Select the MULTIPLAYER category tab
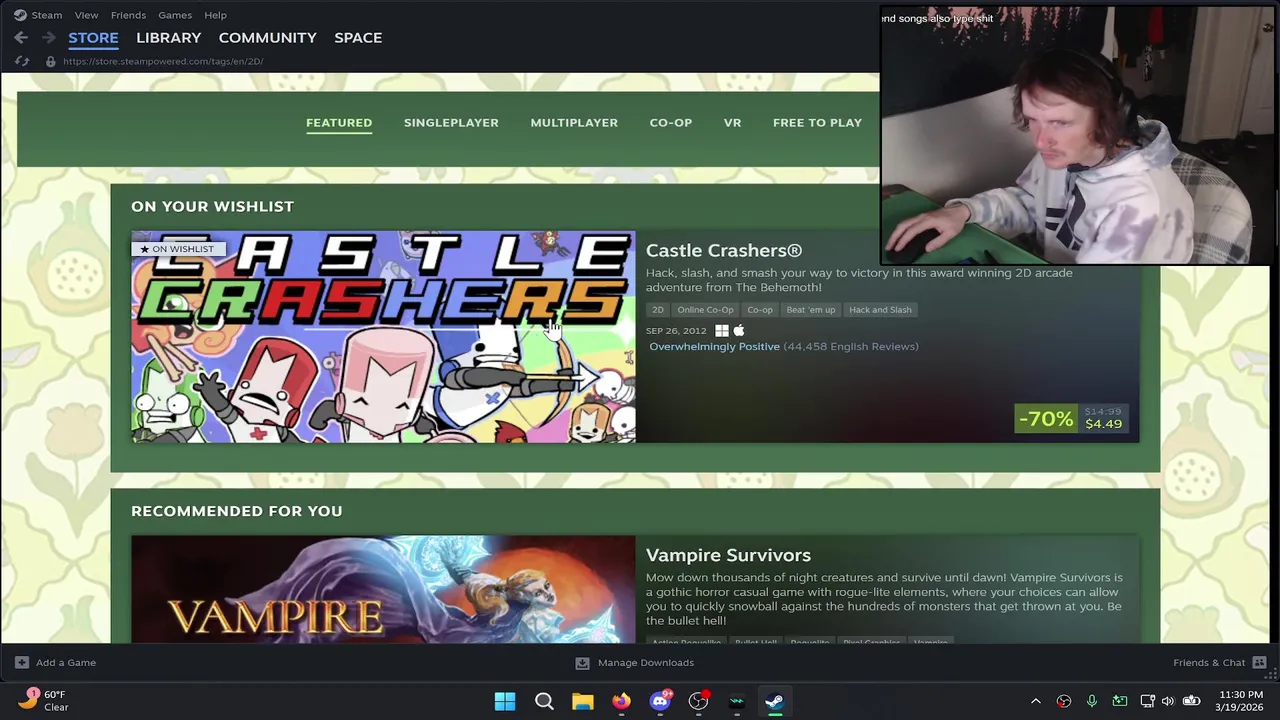Image resolution: width=1280 pixels, height=720 pixels. coord(574,122)
